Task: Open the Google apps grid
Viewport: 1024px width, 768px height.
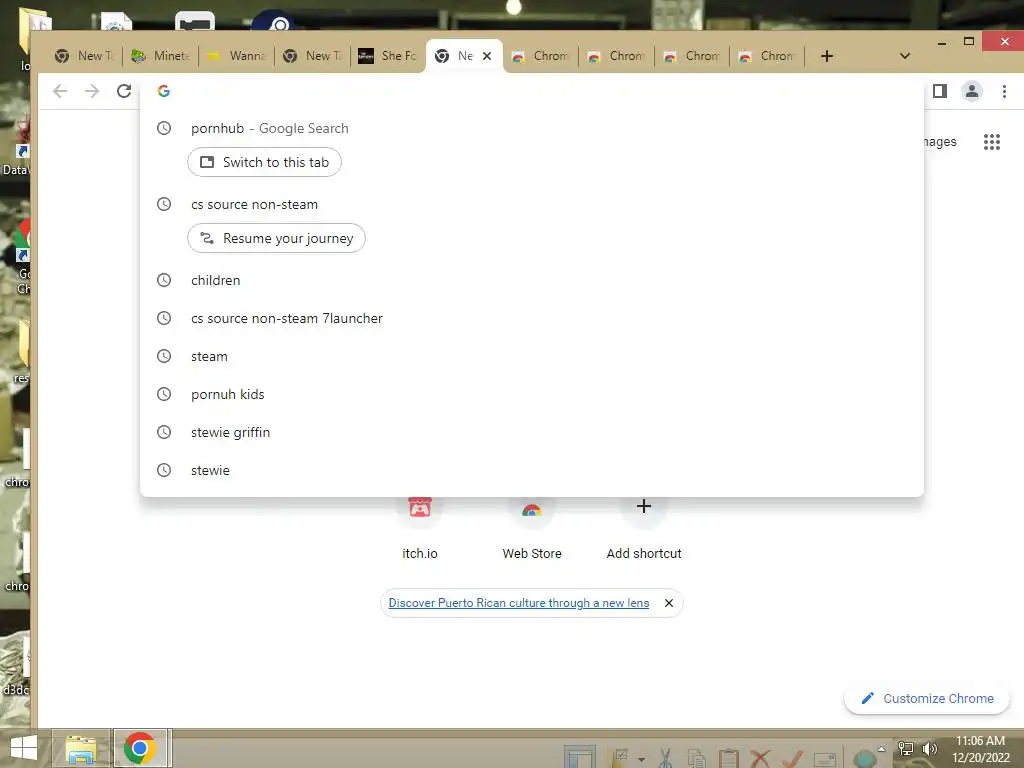Action: pos(992,142)
